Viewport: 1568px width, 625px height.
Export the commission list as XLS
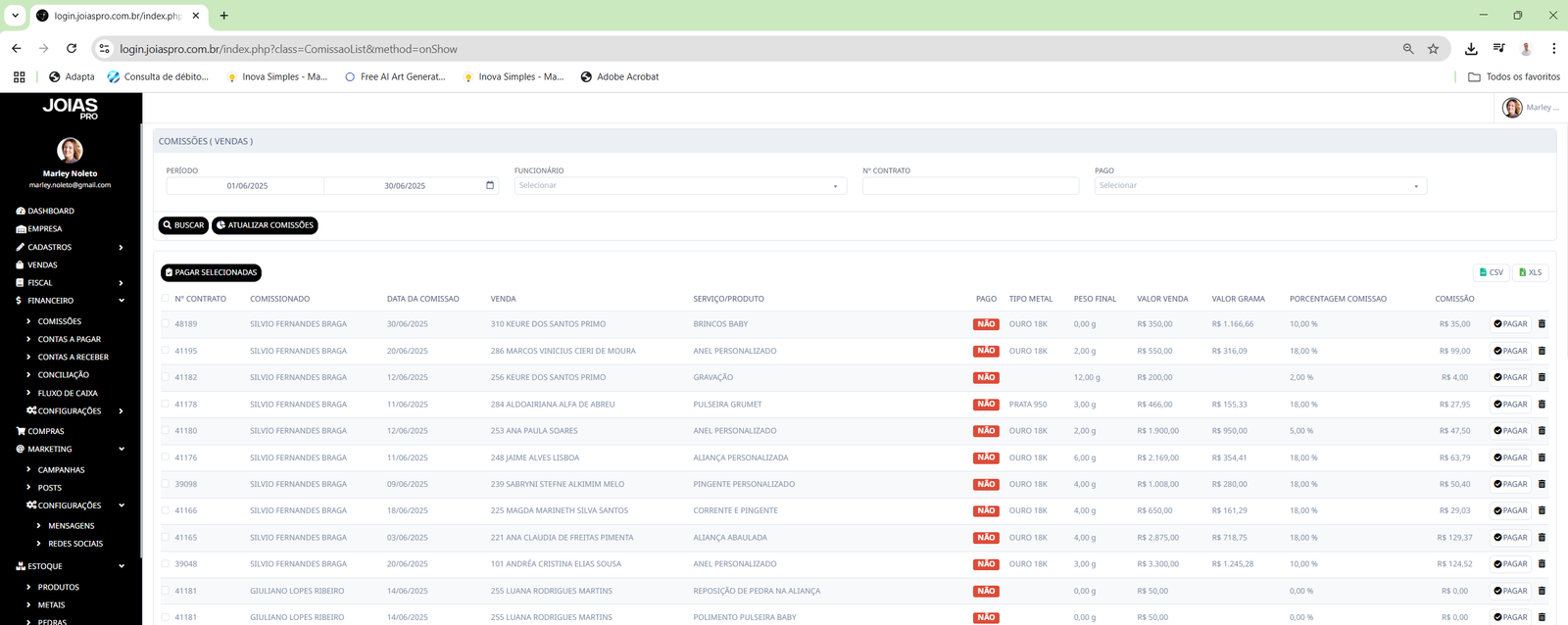(x=1530, y=272)
